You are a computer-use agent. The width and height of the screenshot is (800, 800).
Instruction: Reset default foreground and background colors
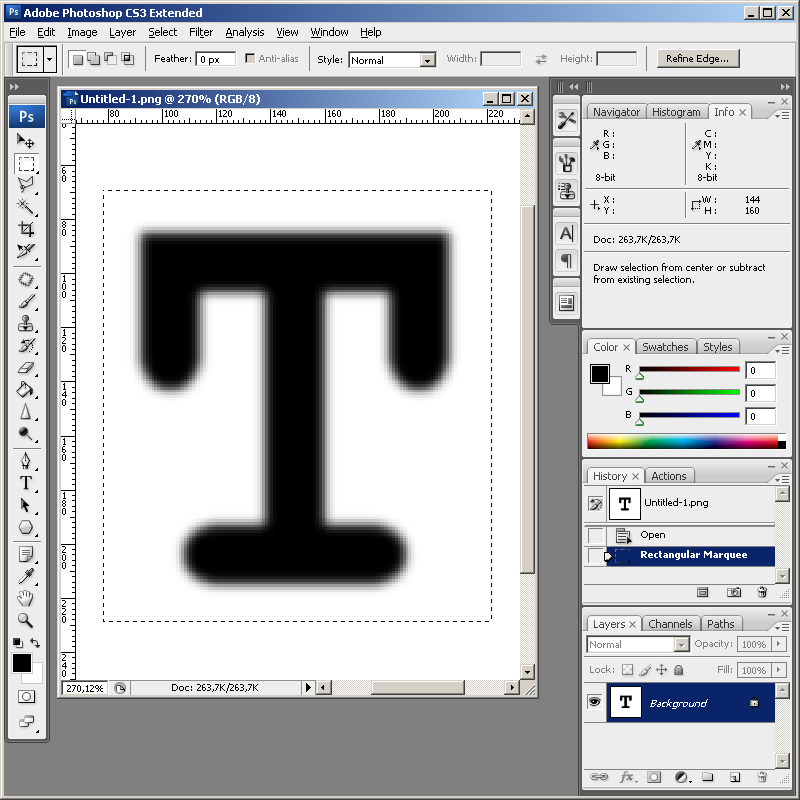[x=18, y=642]
